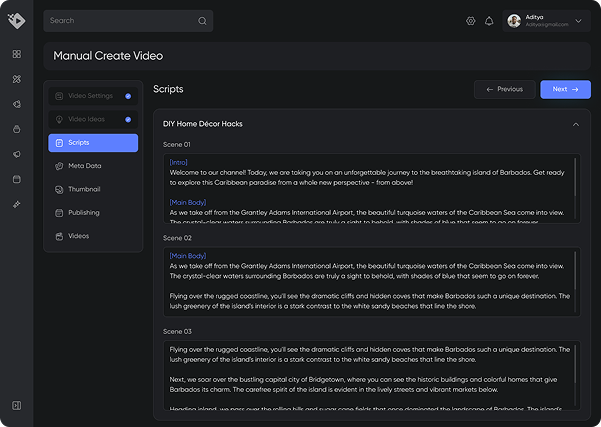Image resolution: width=601 pixels, height=427 pixels.
Task: Collapse the DIY Home Décor Hacks section
Action: tap(575, 124)
